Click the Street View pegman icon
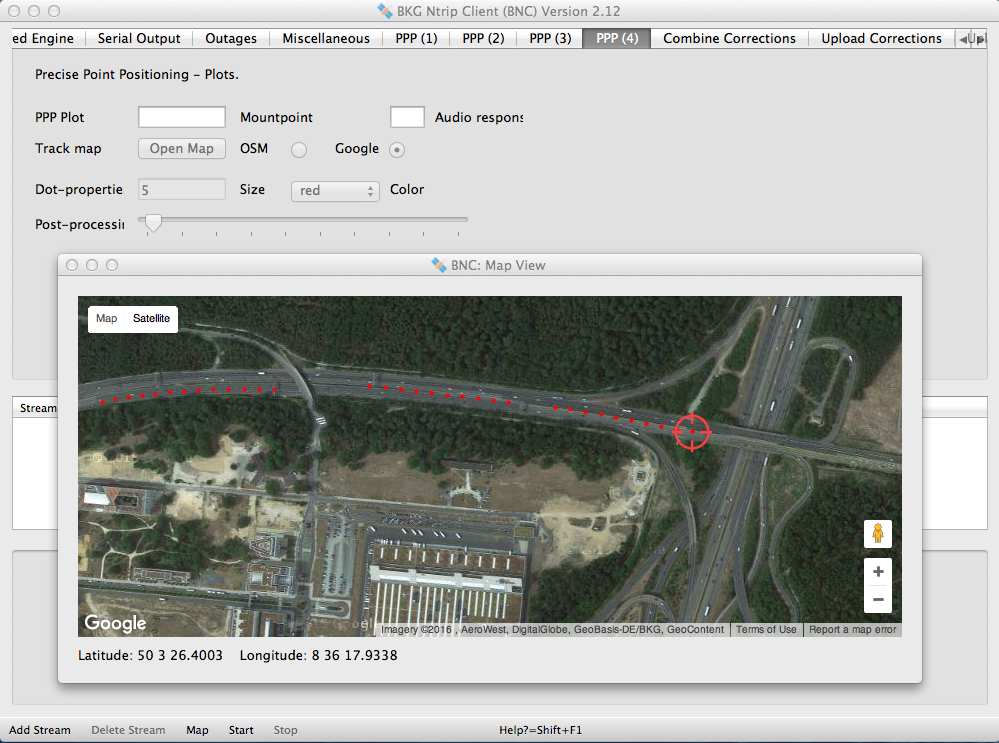The height and width of the screenshot is (743, 999). pyautogui.click(x=877, y=534)
